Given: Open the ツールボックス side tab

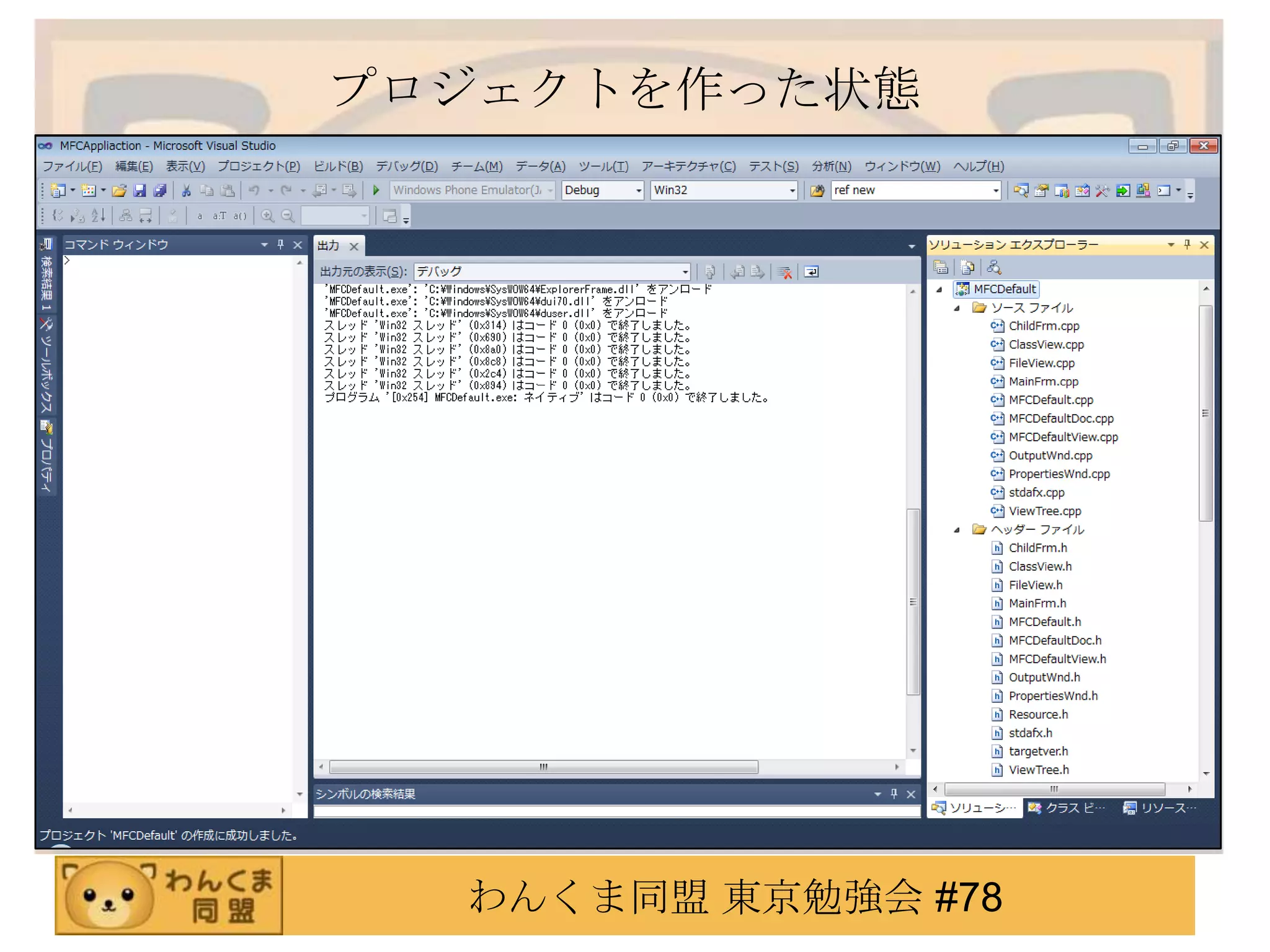Looking at the screenshot, I should (x=47, y=366).
